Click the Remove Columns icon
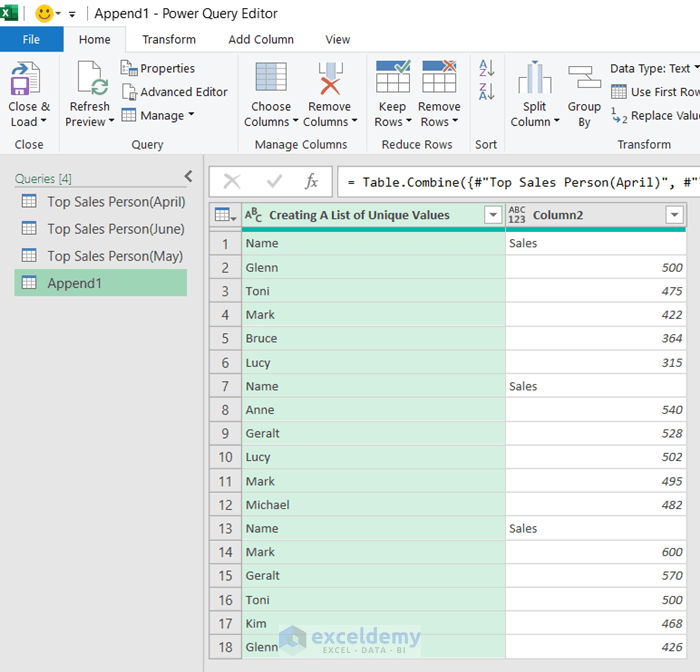 pyautogui.click(x=330, y=78)
